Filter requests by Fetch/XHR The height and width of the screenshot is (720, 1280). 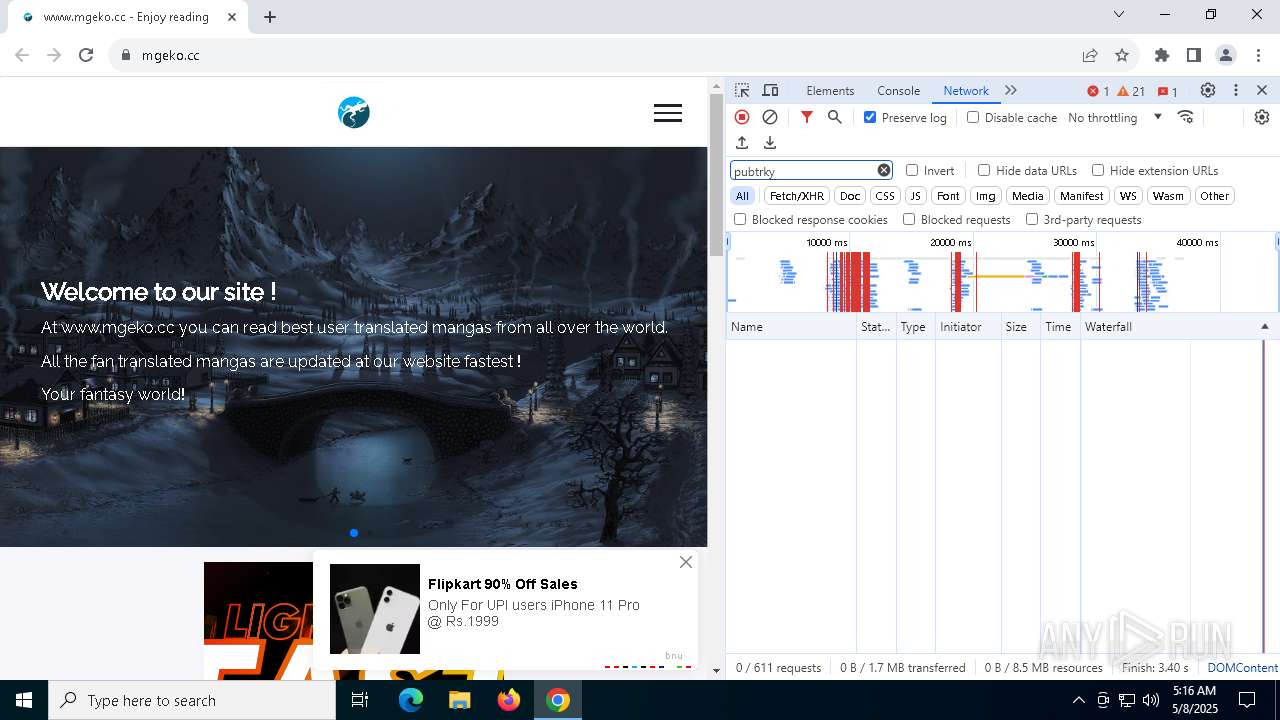coord(797,196)
